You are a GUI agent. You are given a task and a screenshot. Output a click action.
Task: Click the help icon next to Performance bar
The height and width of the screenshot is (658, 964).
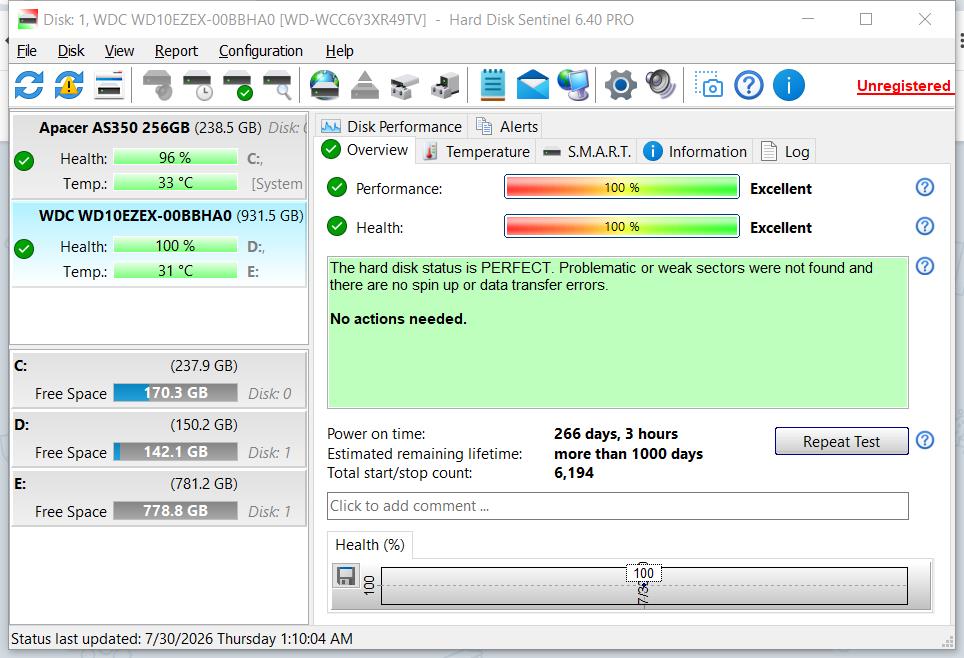pyautogui.click(x=925, y=187)
